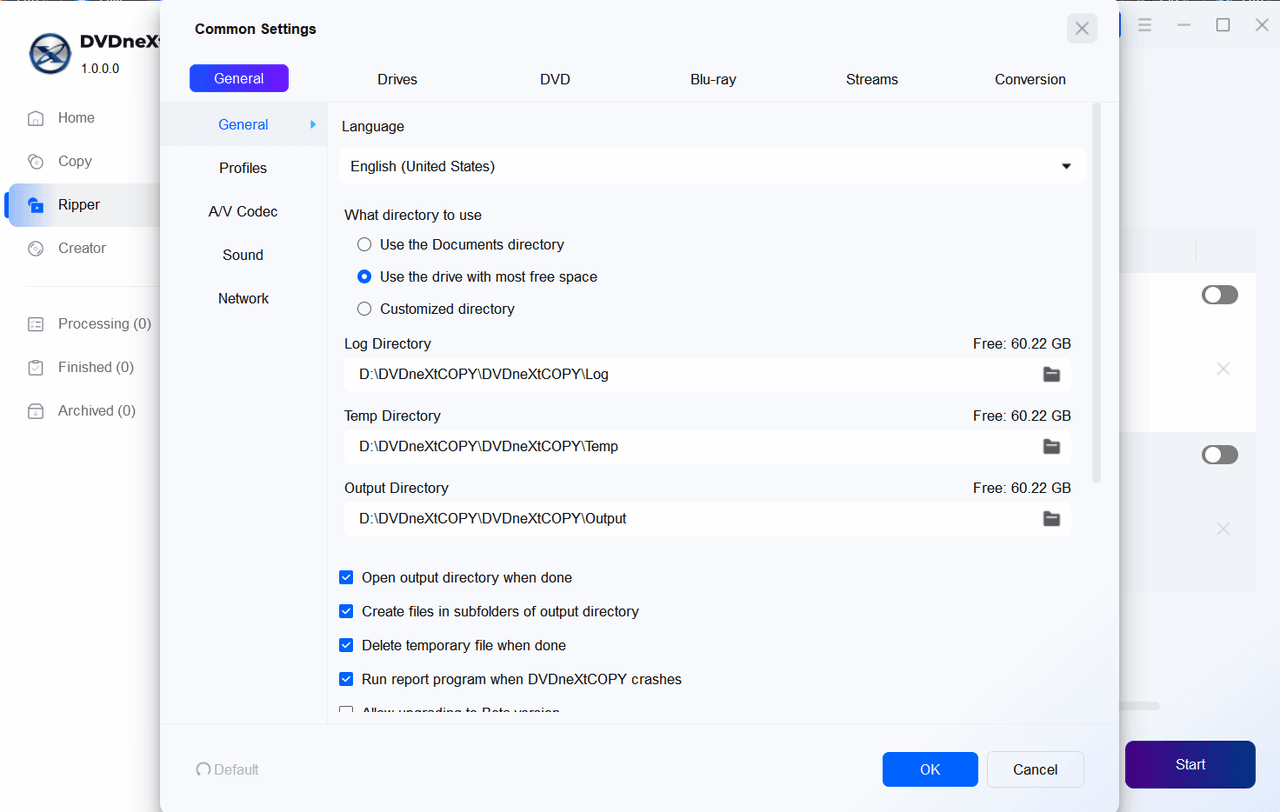Switch to the Blu-ray tab

(x=713, y=79)
